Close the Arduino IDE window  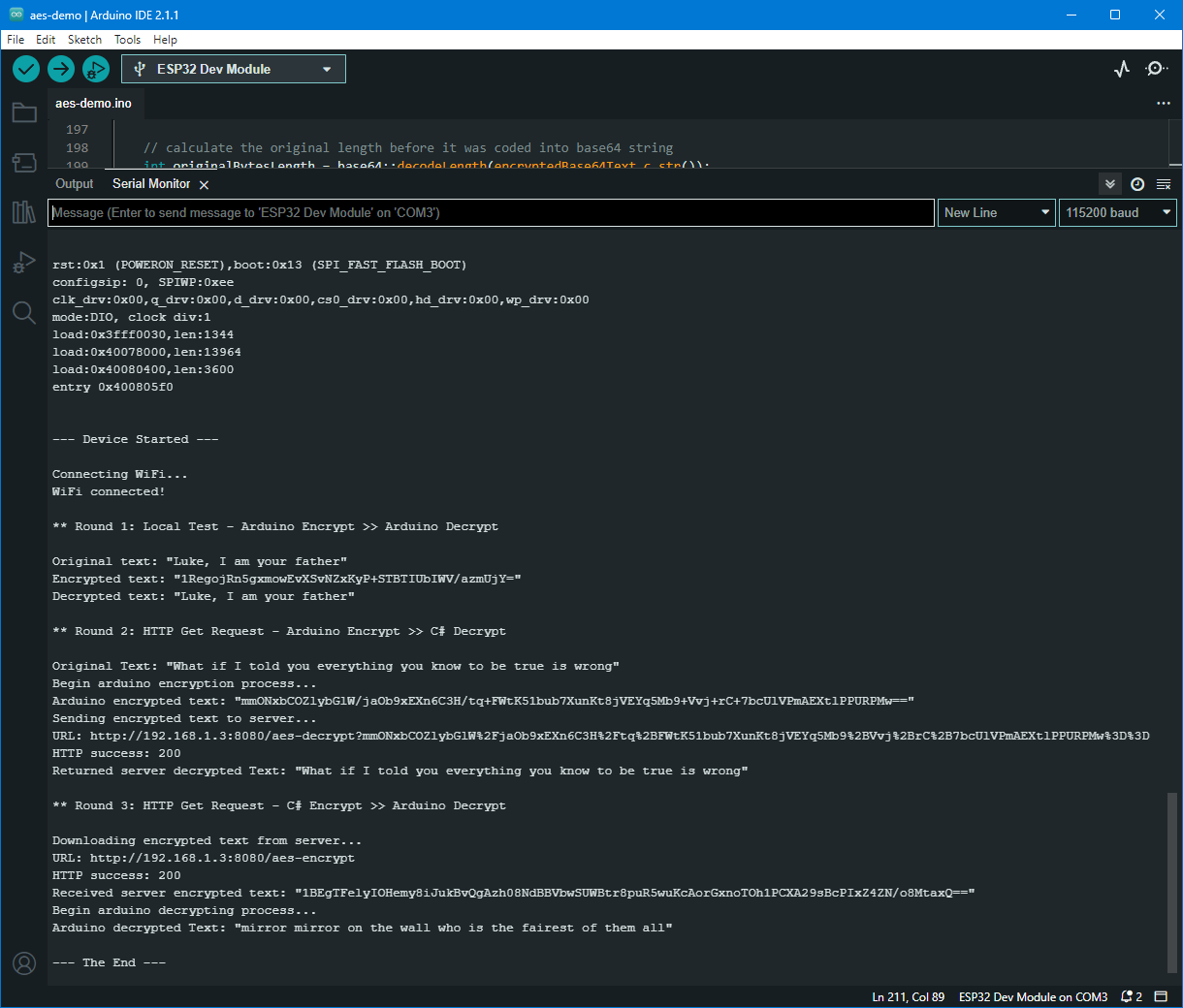1160,15
